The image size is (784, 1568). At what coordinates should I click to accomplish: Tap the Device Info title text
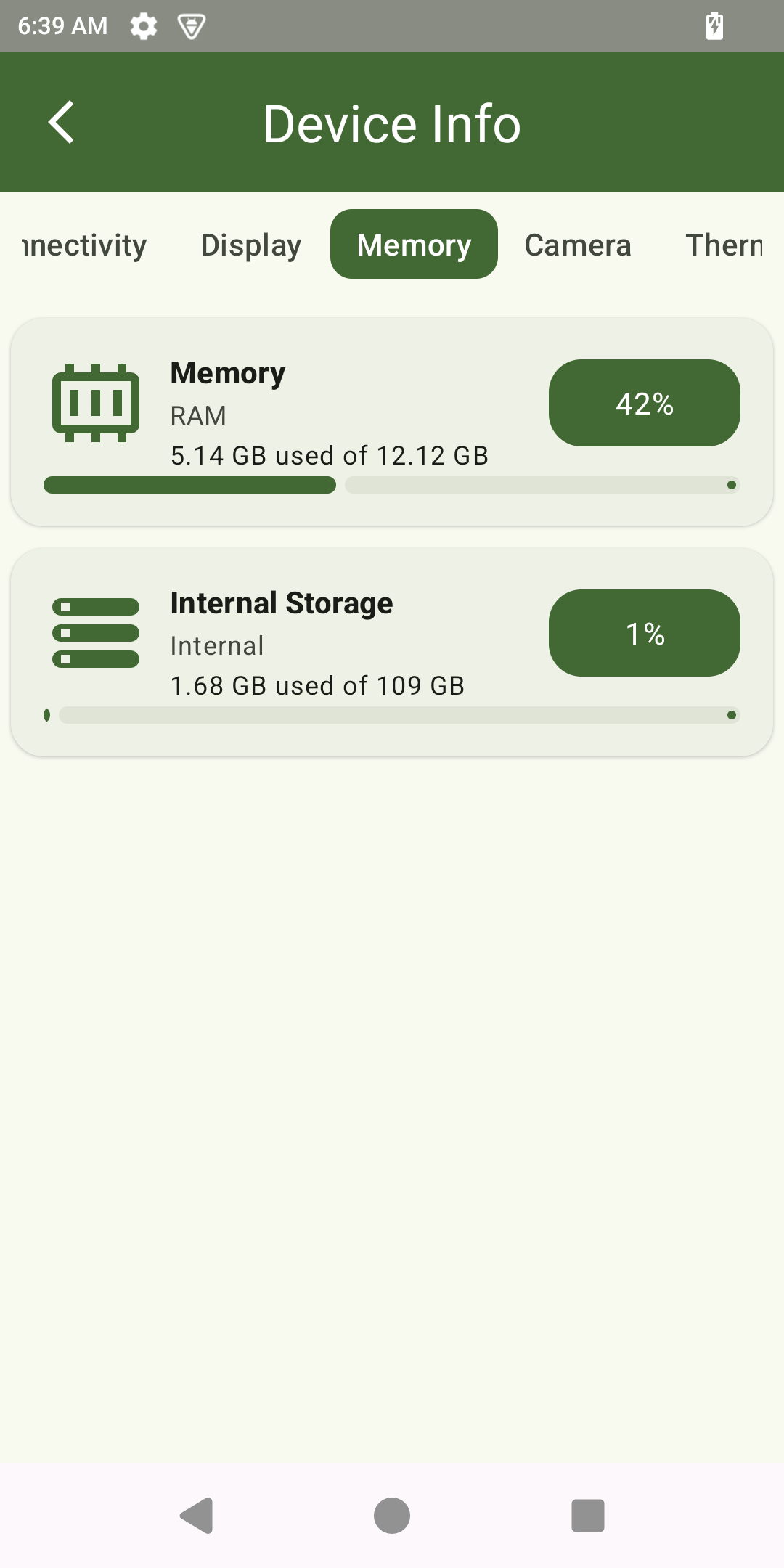392,123
